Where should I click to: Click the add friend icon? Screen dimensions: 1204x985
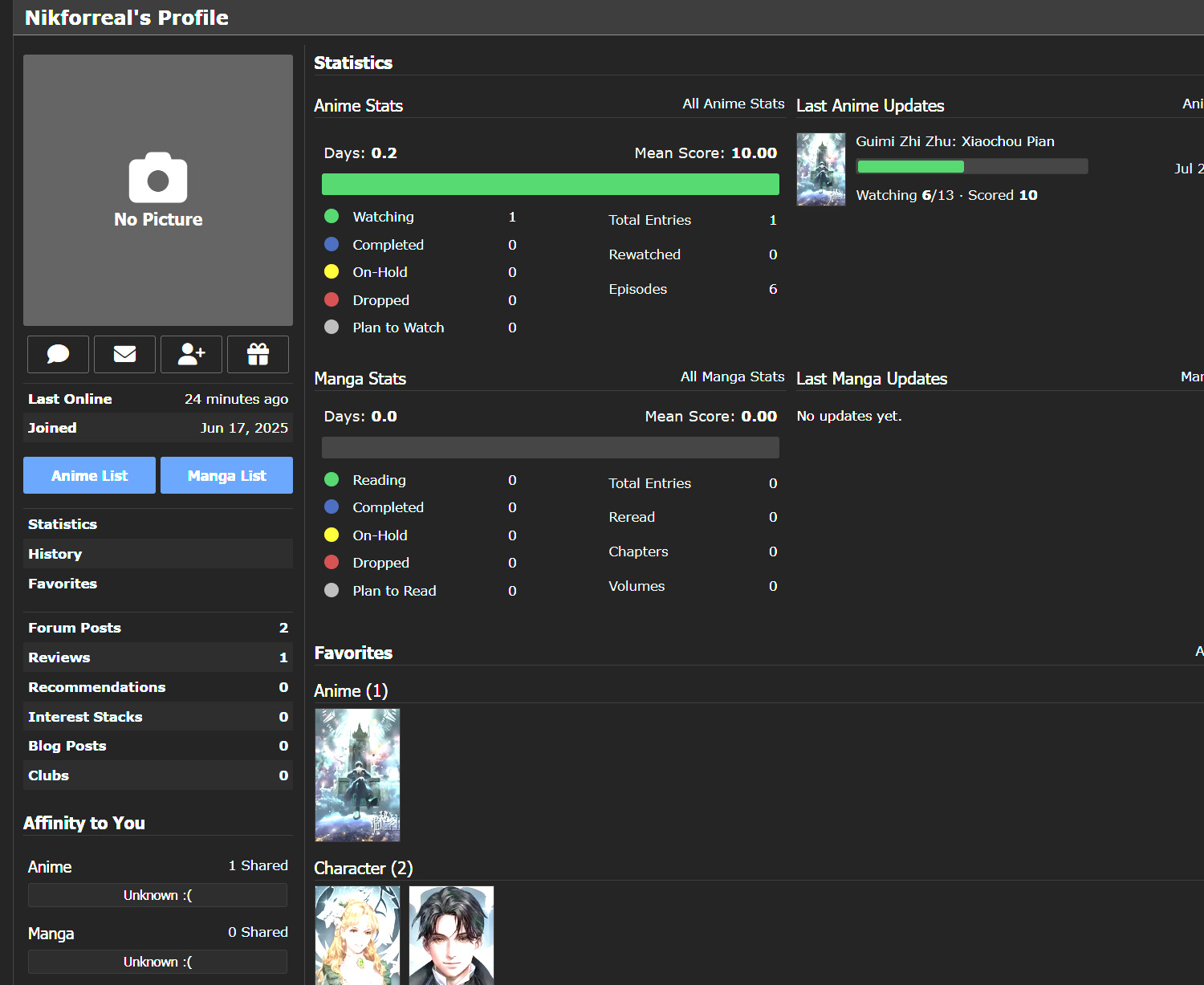point(191,354)
